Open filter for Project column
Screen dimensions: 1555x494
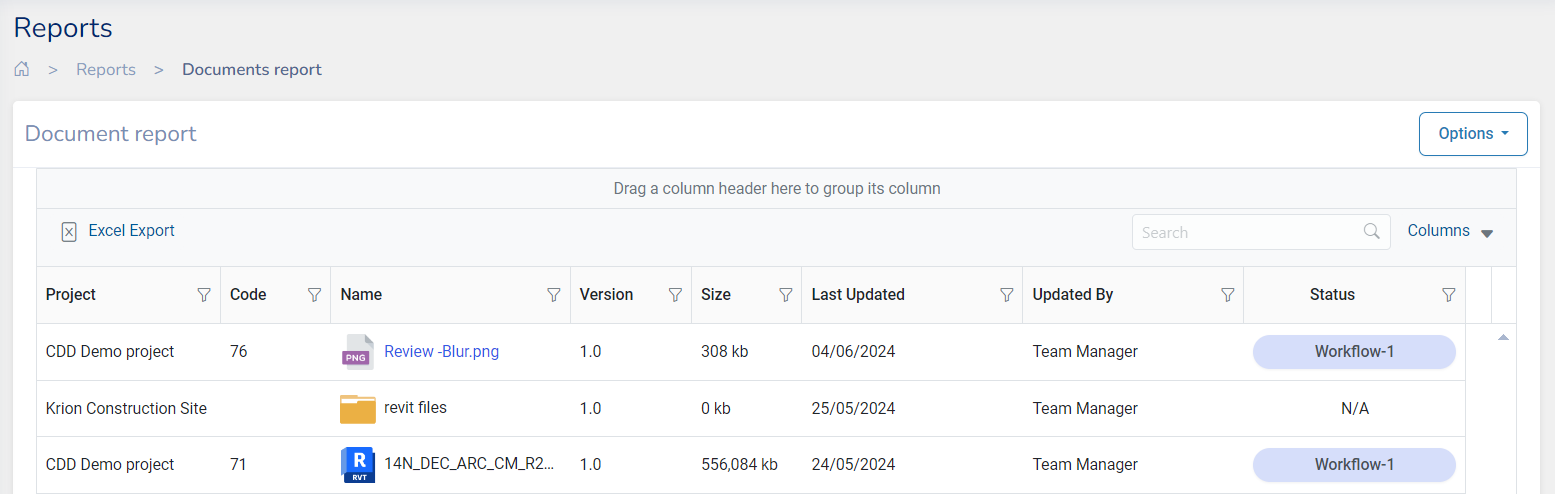[x=204, y=295]
